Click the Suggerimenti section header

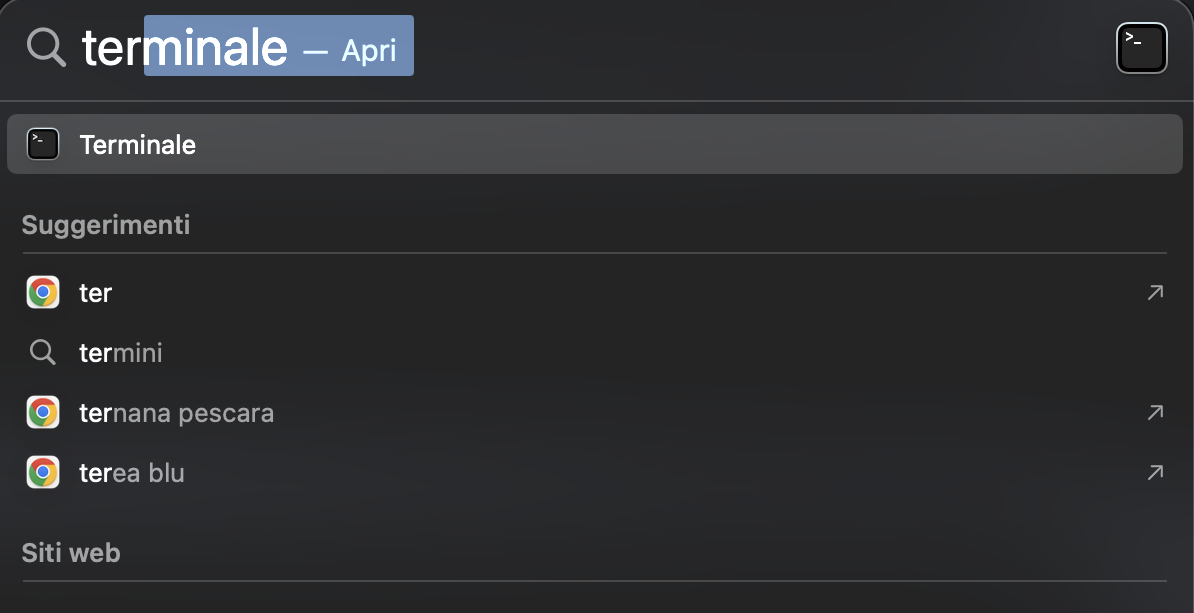[105, 224]
